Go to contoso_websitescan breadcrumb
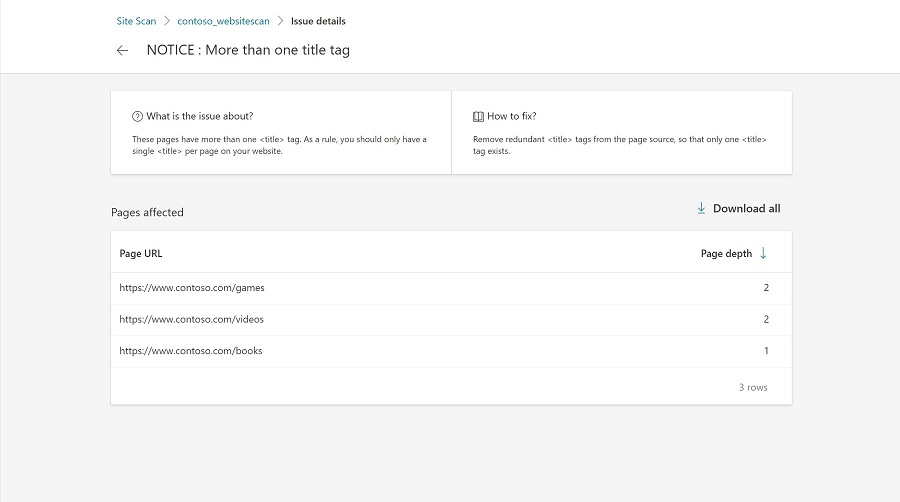 click(223, 21)
